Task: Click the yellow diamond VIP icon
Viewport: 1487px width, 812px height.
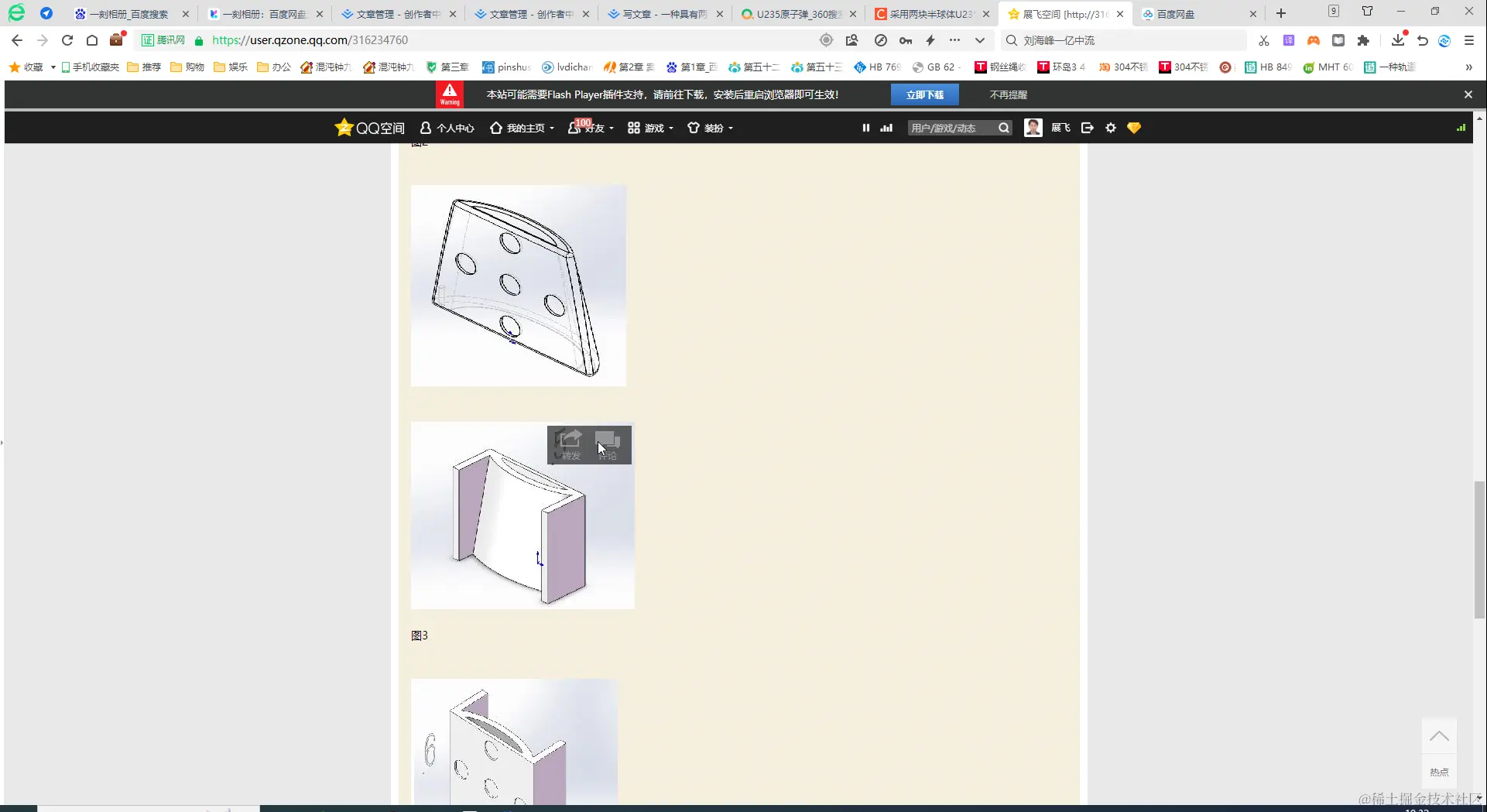Action: coord(1135,128)
